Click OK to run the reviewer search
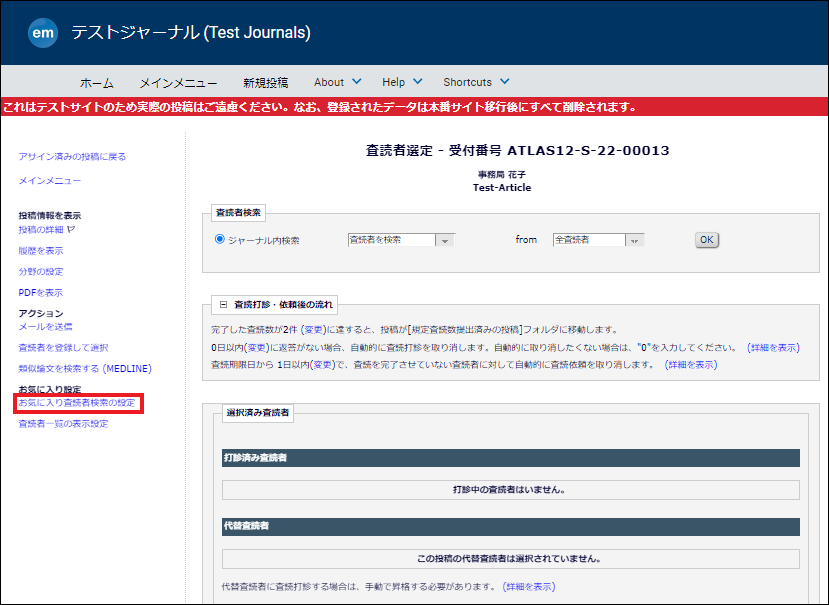 click(706, 239)
